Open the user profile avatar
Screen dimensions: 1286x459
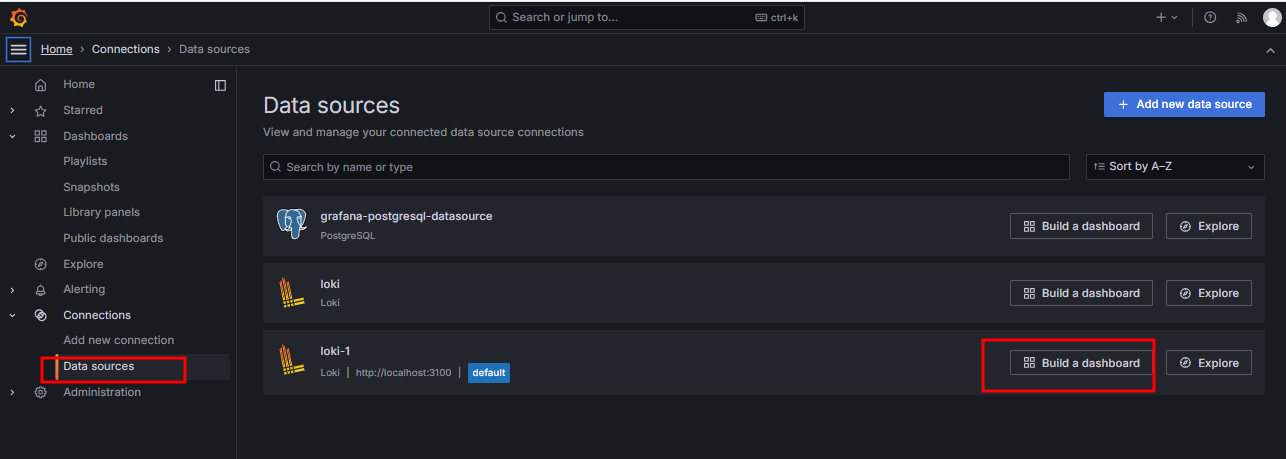coord(1271,17)
